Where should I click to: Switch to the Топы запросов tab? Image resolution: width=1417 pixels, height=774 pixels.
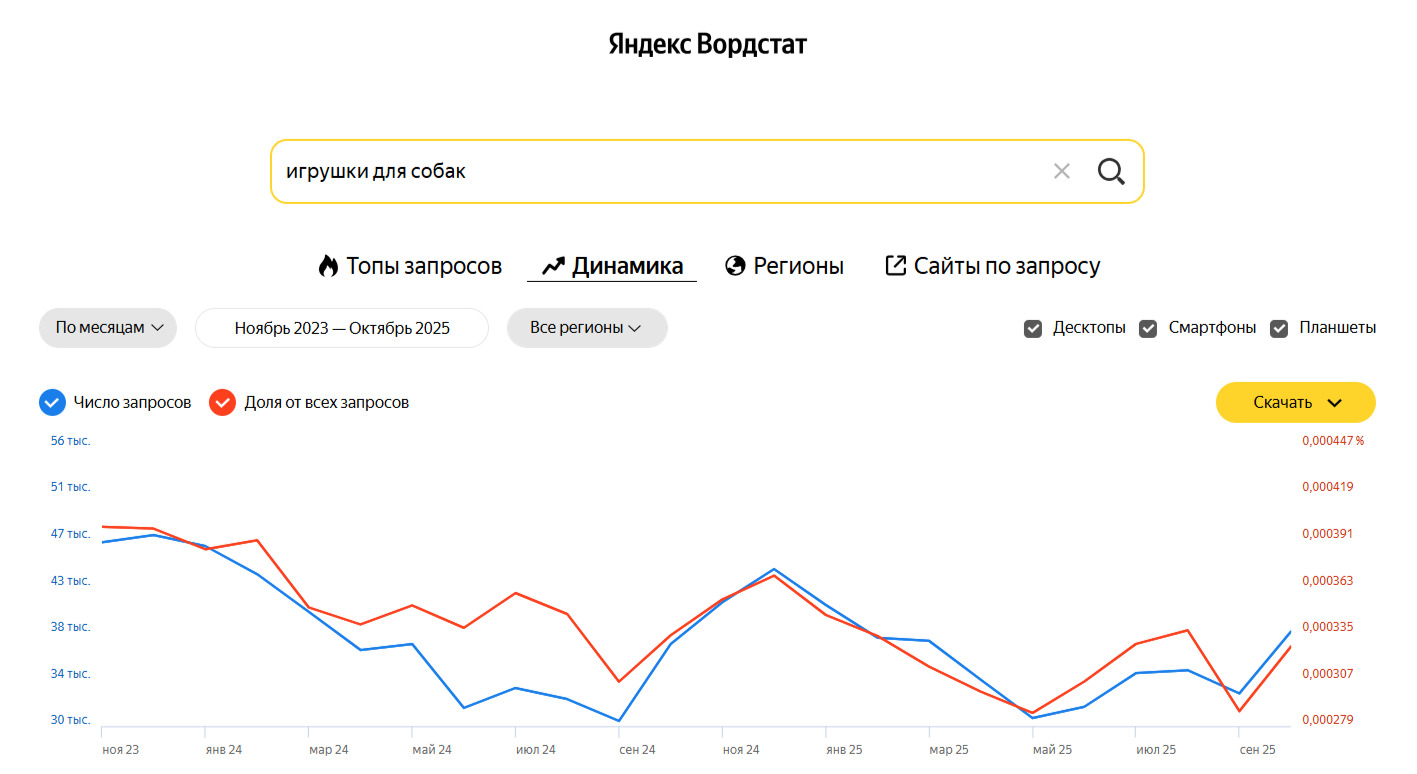[x=423, y=266]
